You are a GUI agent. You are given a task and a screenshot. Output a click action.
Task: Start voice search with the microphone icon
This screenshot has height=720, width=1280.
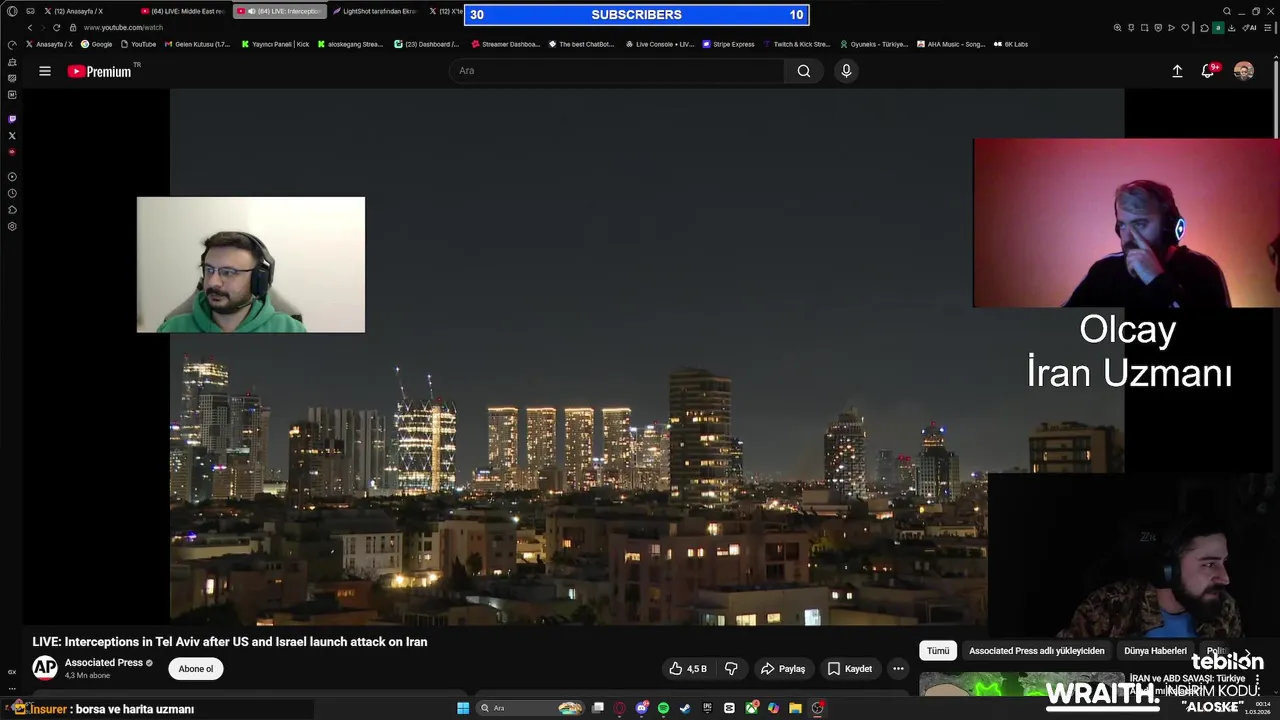coord(846,71)
